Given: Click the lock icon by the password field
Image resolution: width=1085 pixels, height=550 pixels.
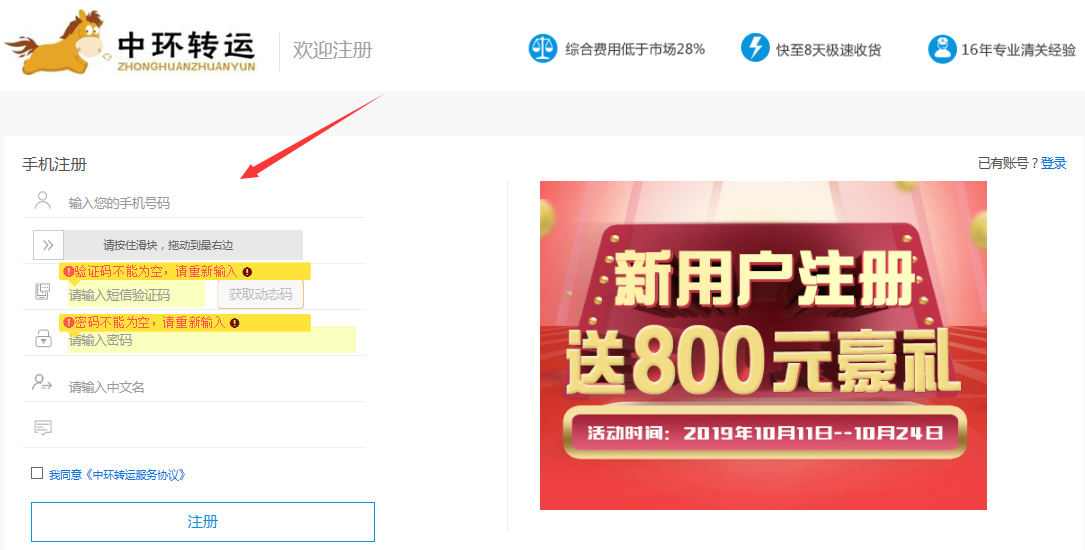Looking at the screenshot, I should pyautogui.click(x=43, y=338).
